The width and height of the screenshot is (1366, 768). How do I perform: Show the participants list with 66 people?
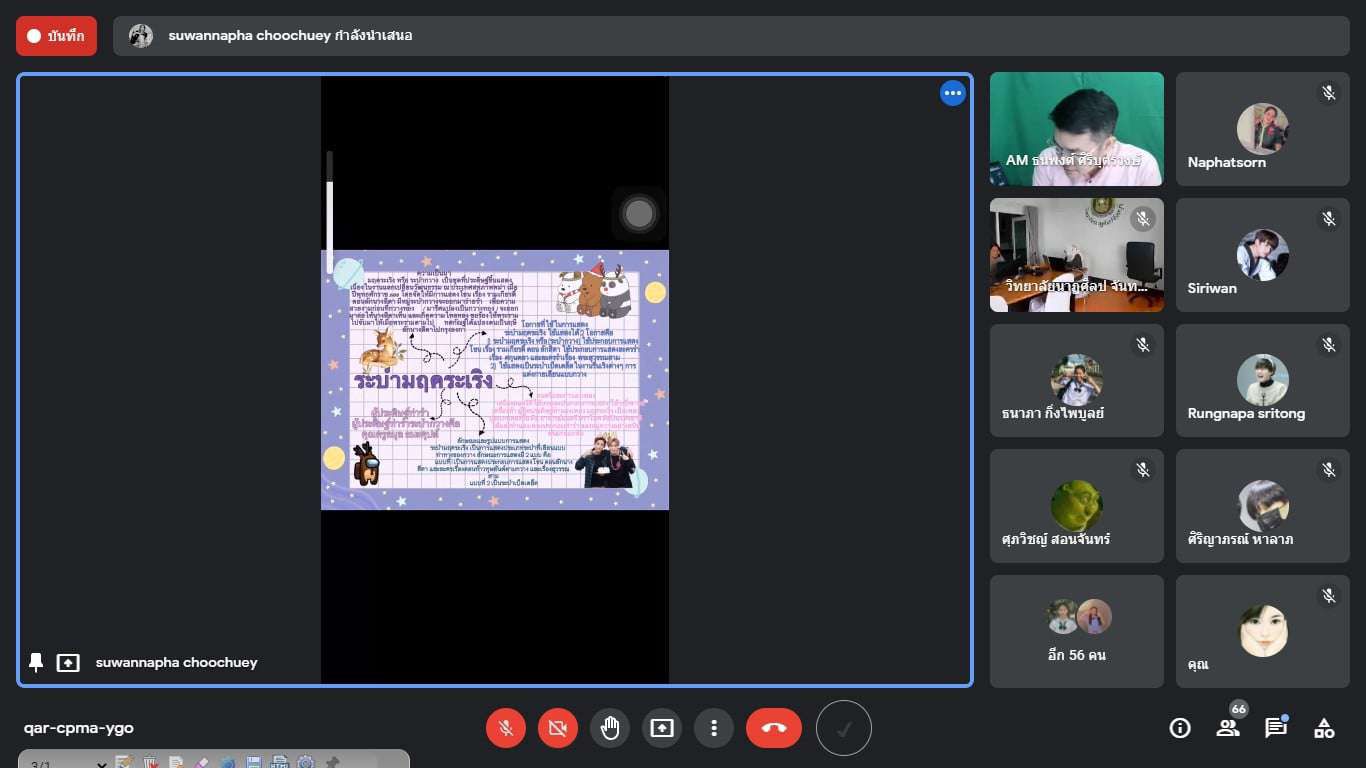pyautogui.click(x=1228, y=728)
